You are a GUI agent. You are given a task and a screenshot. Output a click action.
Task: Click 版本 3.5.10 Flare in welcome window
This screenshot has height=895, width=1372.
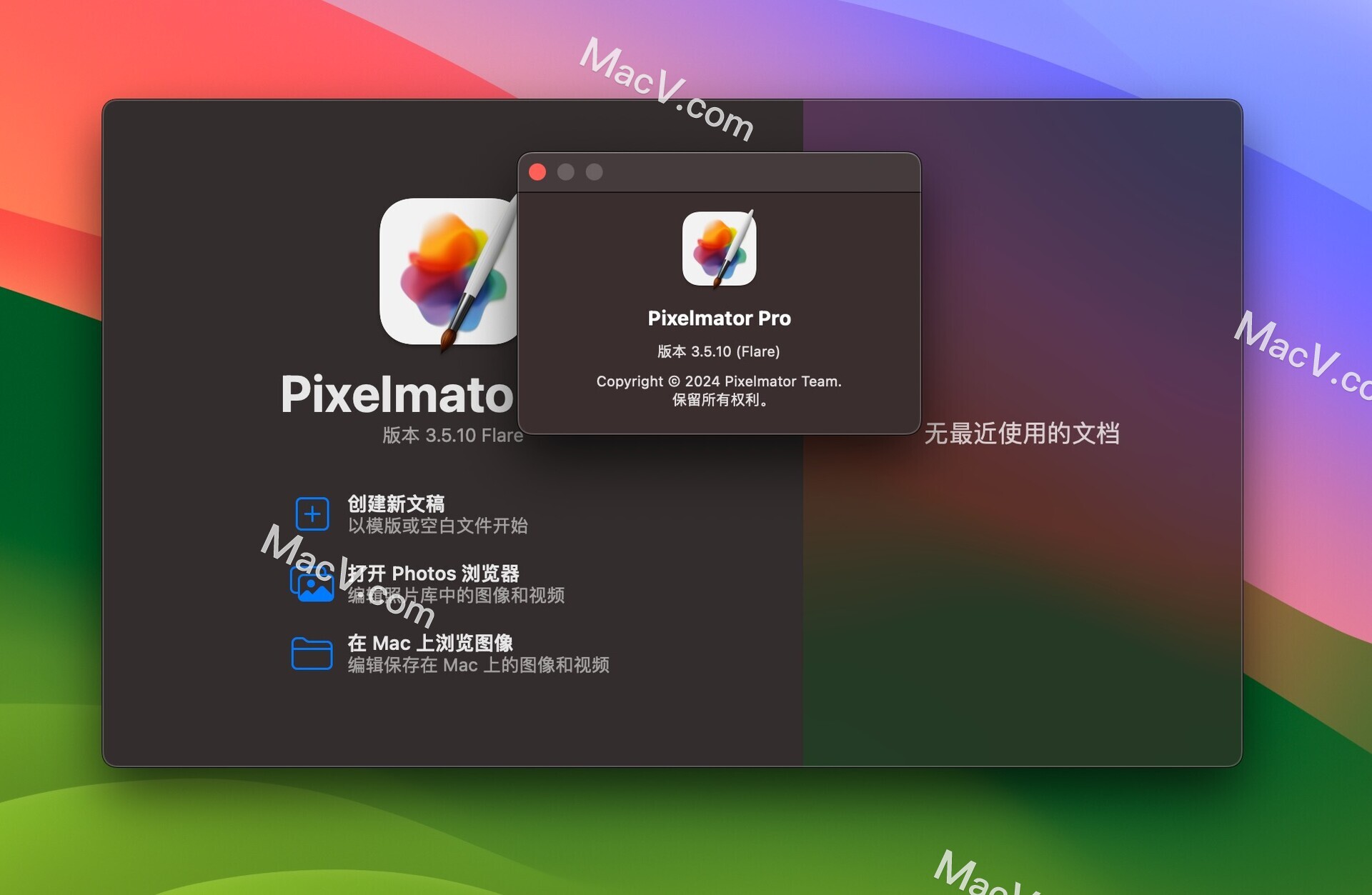(452, 435)
